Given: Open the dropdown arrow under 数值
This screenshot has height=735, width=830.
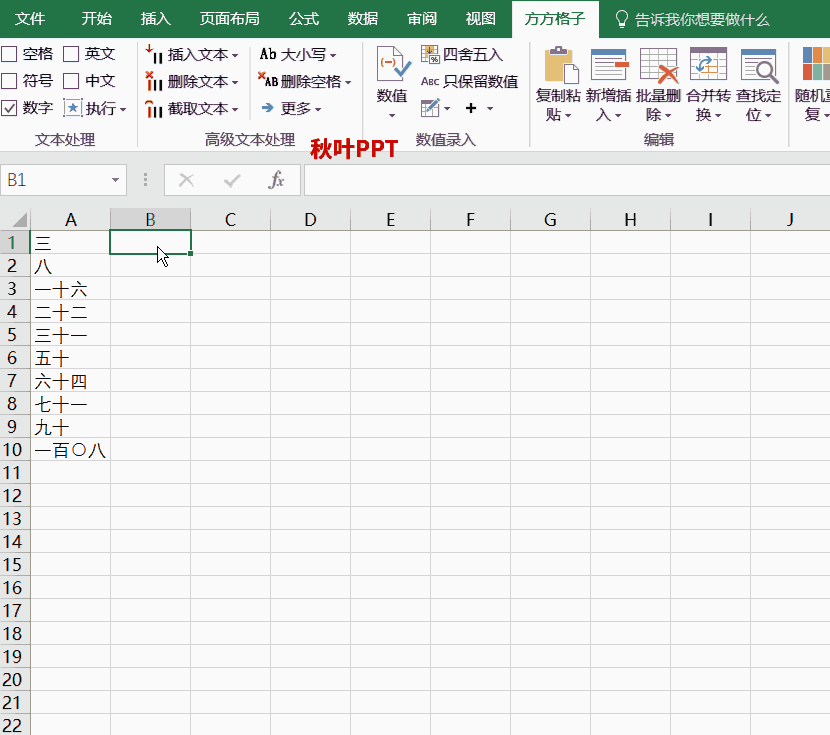Looking at the screenshot, I should point(392,115).
